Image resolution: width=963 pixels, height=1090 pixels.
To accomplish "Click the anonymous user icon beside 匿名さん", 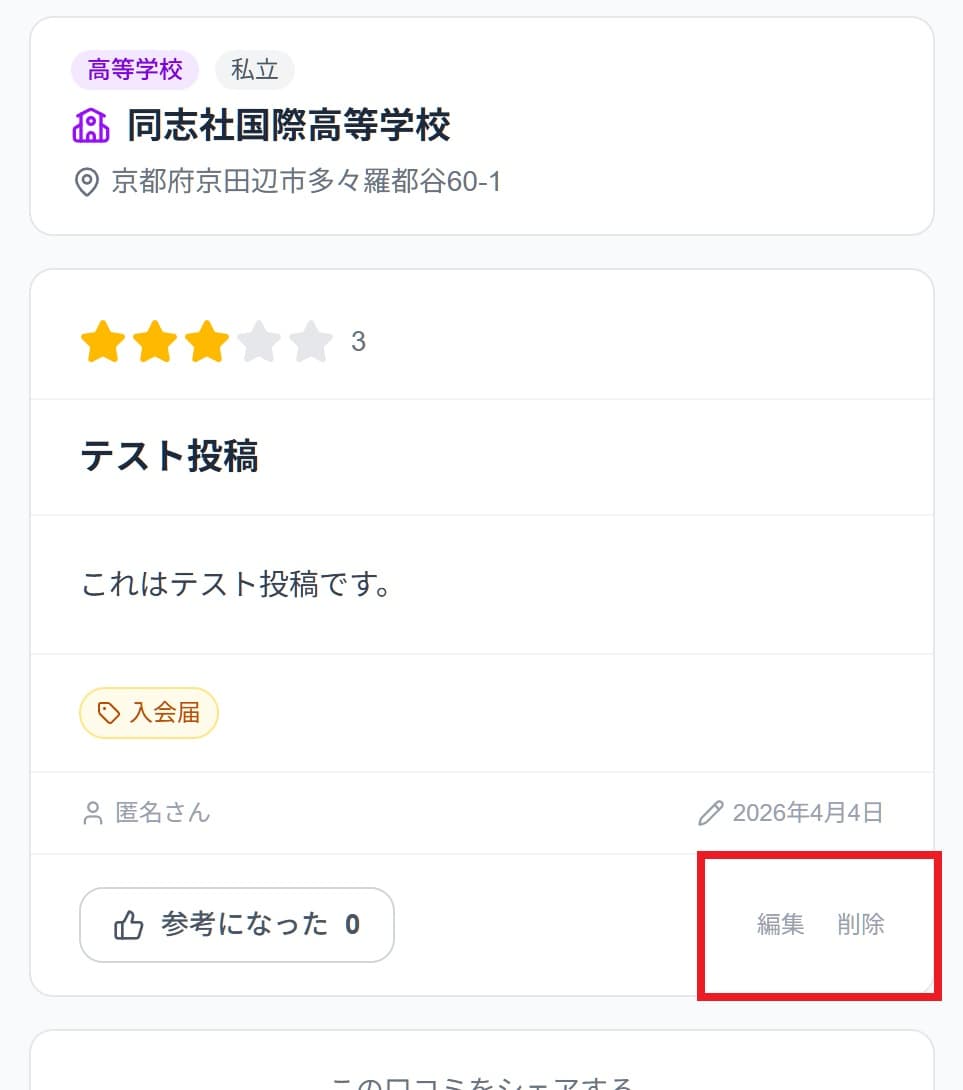I will pos(93,813).
